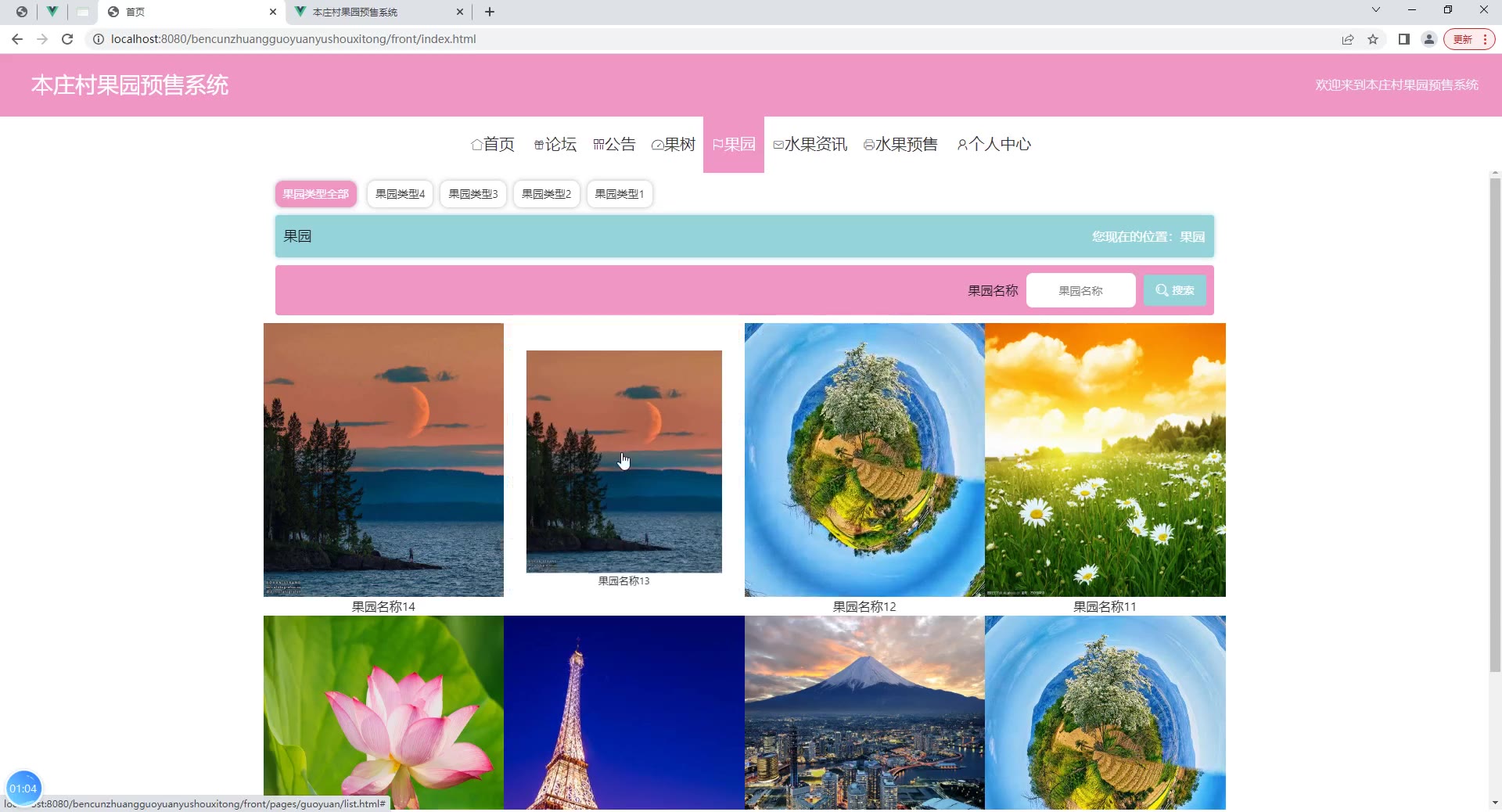Screen dimensions: 1502x812
Task: Select the 首页 browser tab
Action: pos(192,12)
